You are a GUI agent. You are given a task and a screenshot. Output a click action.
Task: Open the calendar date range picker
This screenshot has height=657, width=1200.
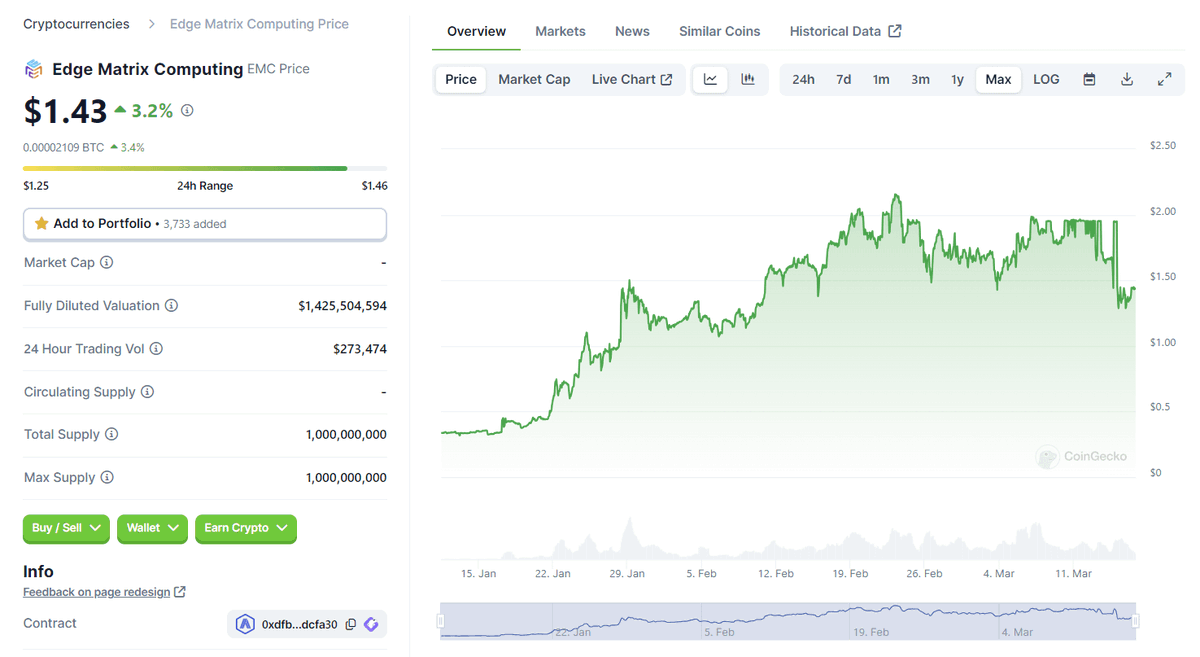pos(1089,79)
